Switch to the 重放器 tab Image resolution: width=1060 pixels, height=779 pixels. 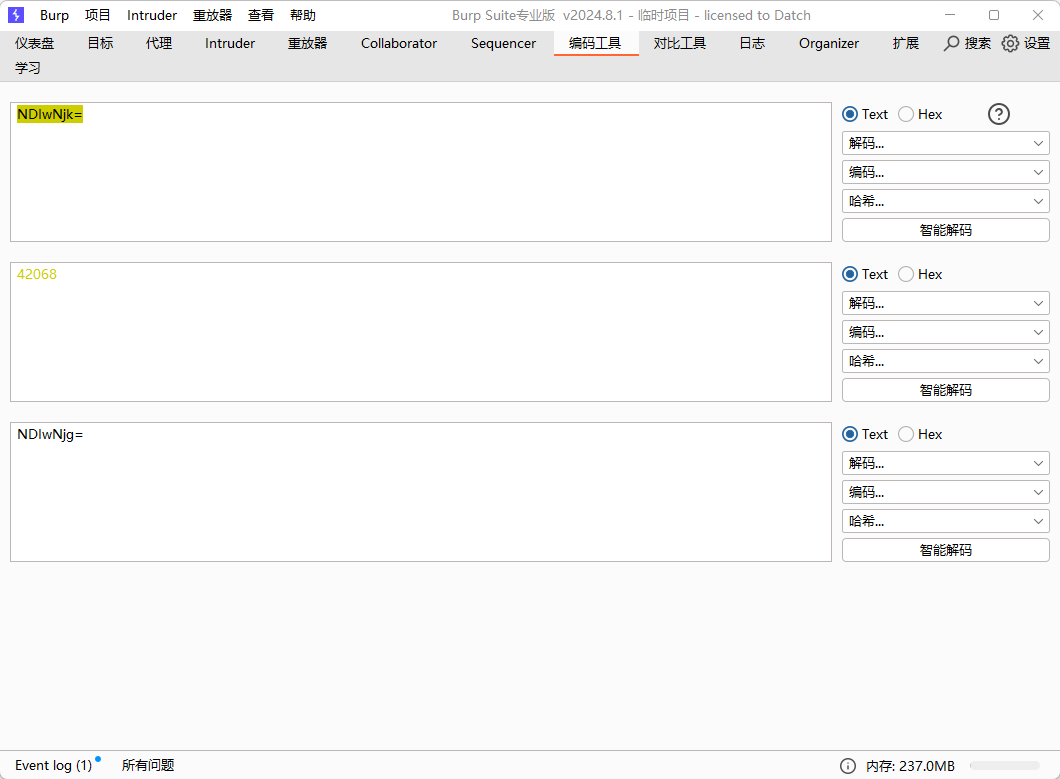(x=308, y=43)
